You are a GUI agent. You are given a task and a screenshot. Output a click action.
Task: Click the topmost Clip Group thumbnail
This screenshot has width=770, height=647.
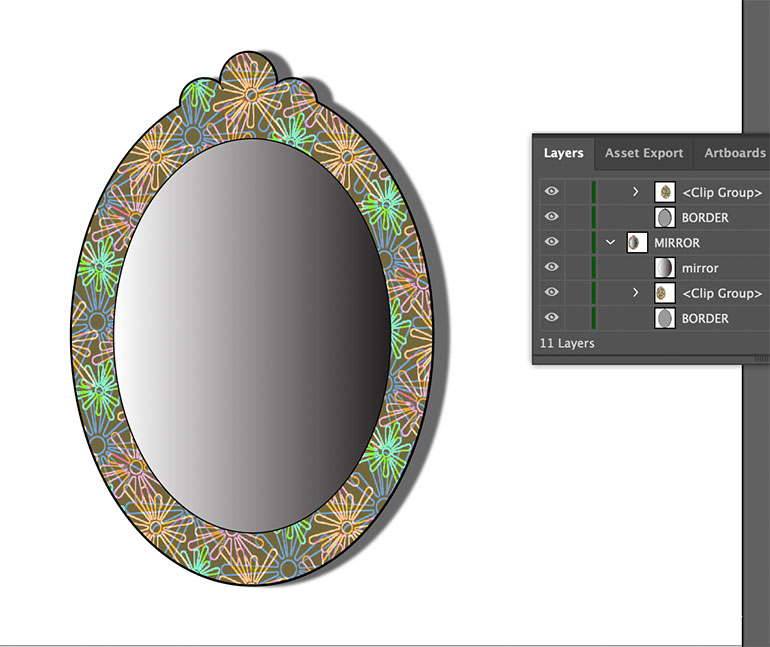(x=664, y=191)
